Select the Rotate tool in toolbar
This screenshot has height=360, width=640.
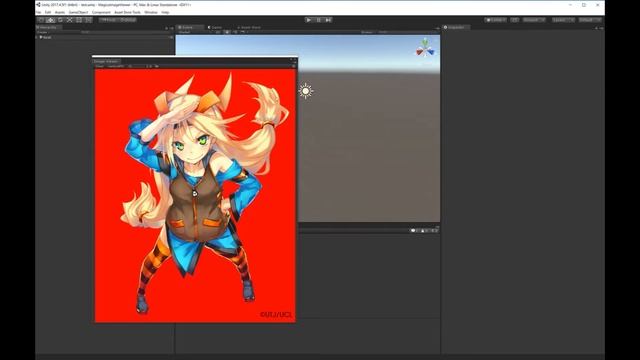60,20
